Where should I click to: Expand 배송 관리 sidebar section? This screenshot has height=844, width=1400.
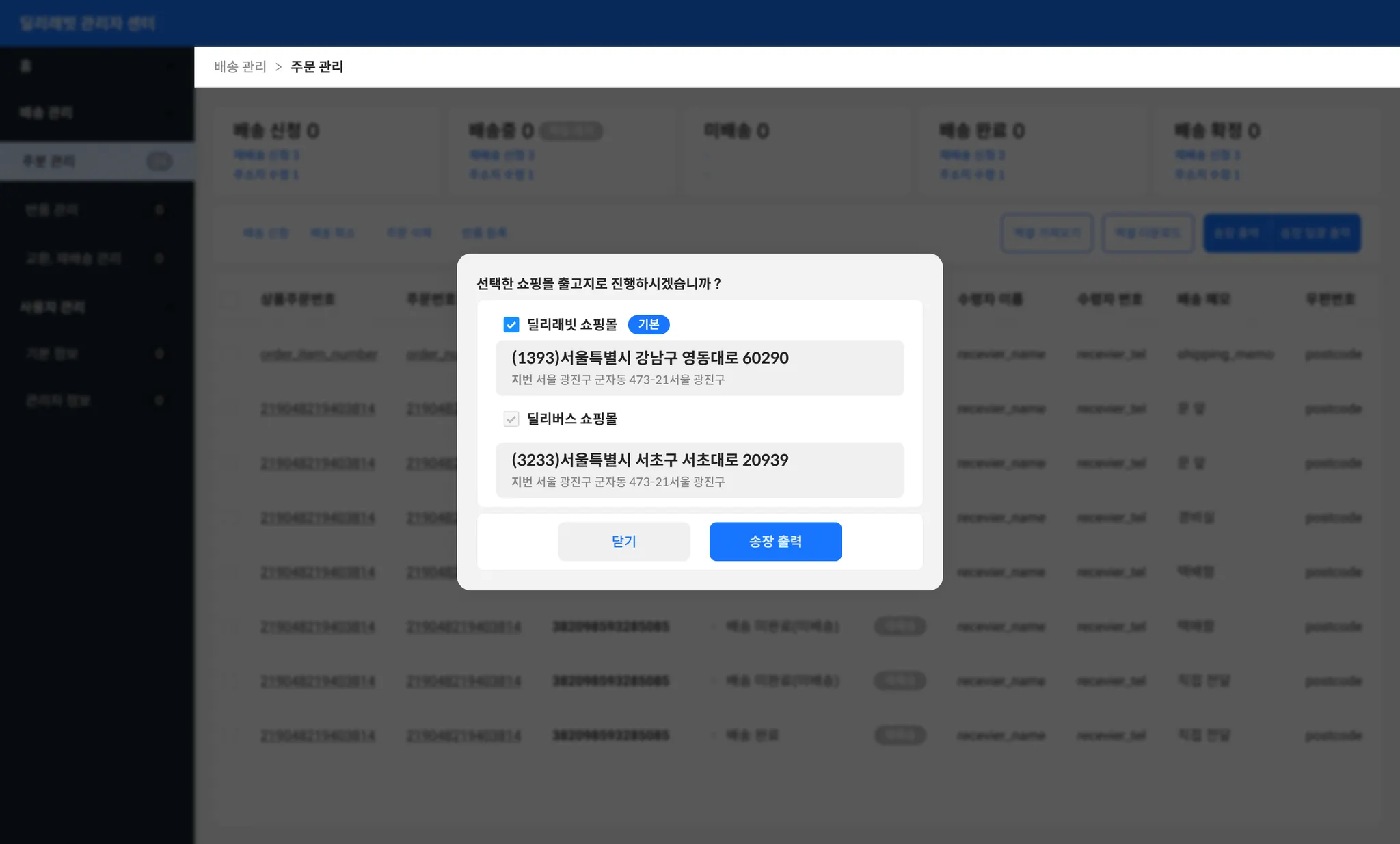click(46, 113)
